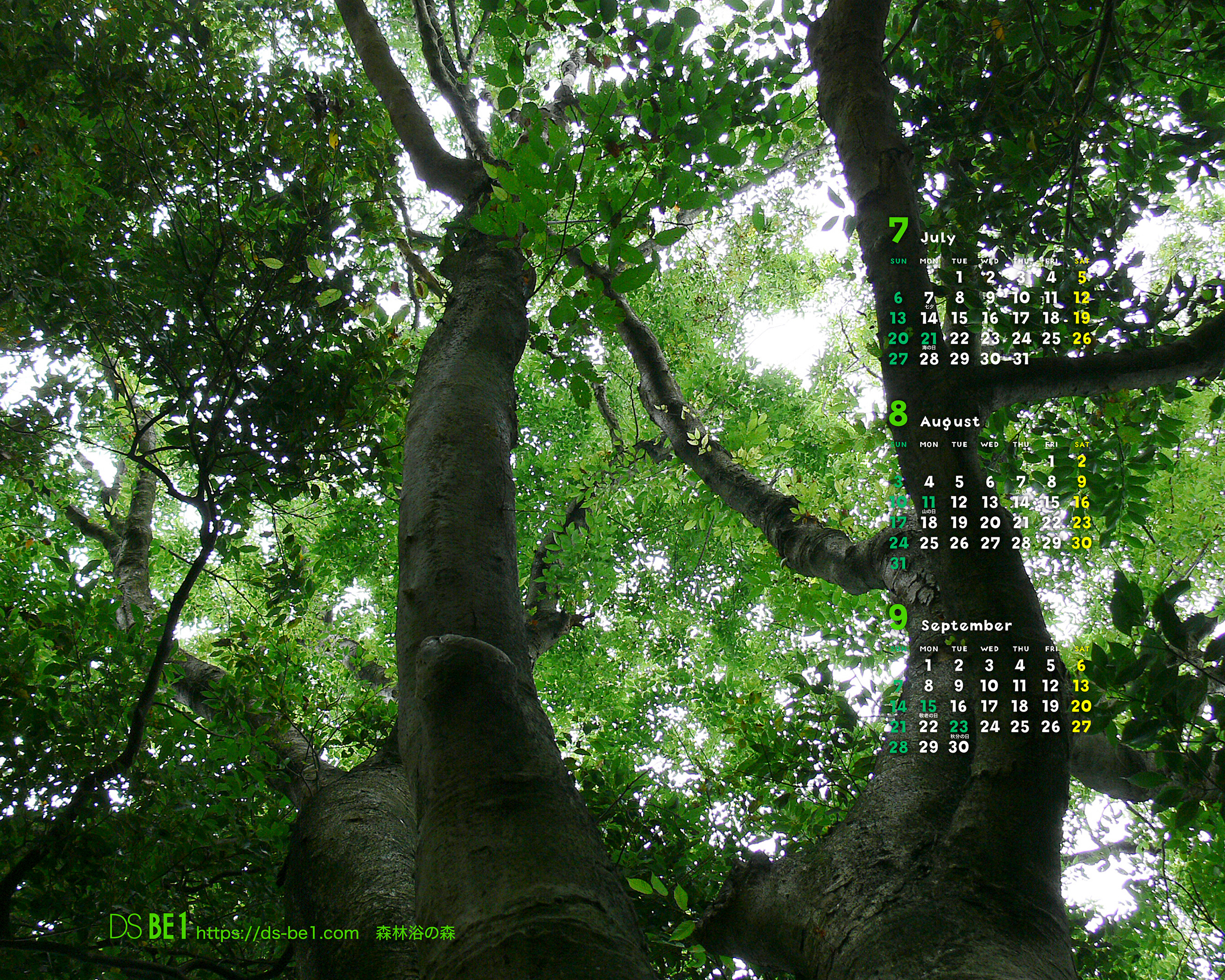1225x980 pixels.
Task: Click September 23 holiday date
Action: click(x=959, y=726)
